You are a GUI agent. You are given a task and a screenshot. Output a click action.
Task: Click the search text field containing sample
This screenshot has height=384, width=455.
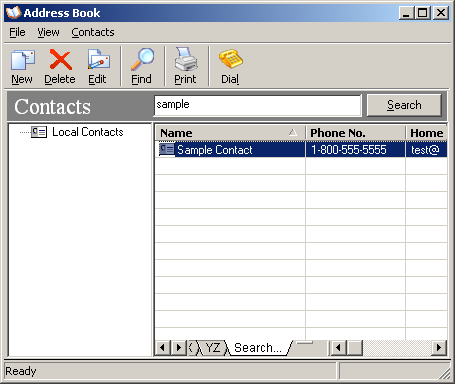point(257,105)
